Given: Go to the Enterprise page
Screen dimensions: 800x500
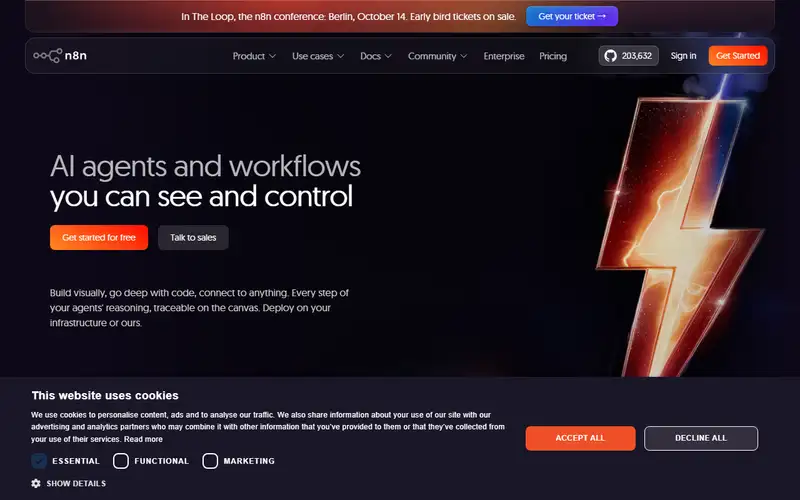Looking at the screenshot, I should (504, 56).
